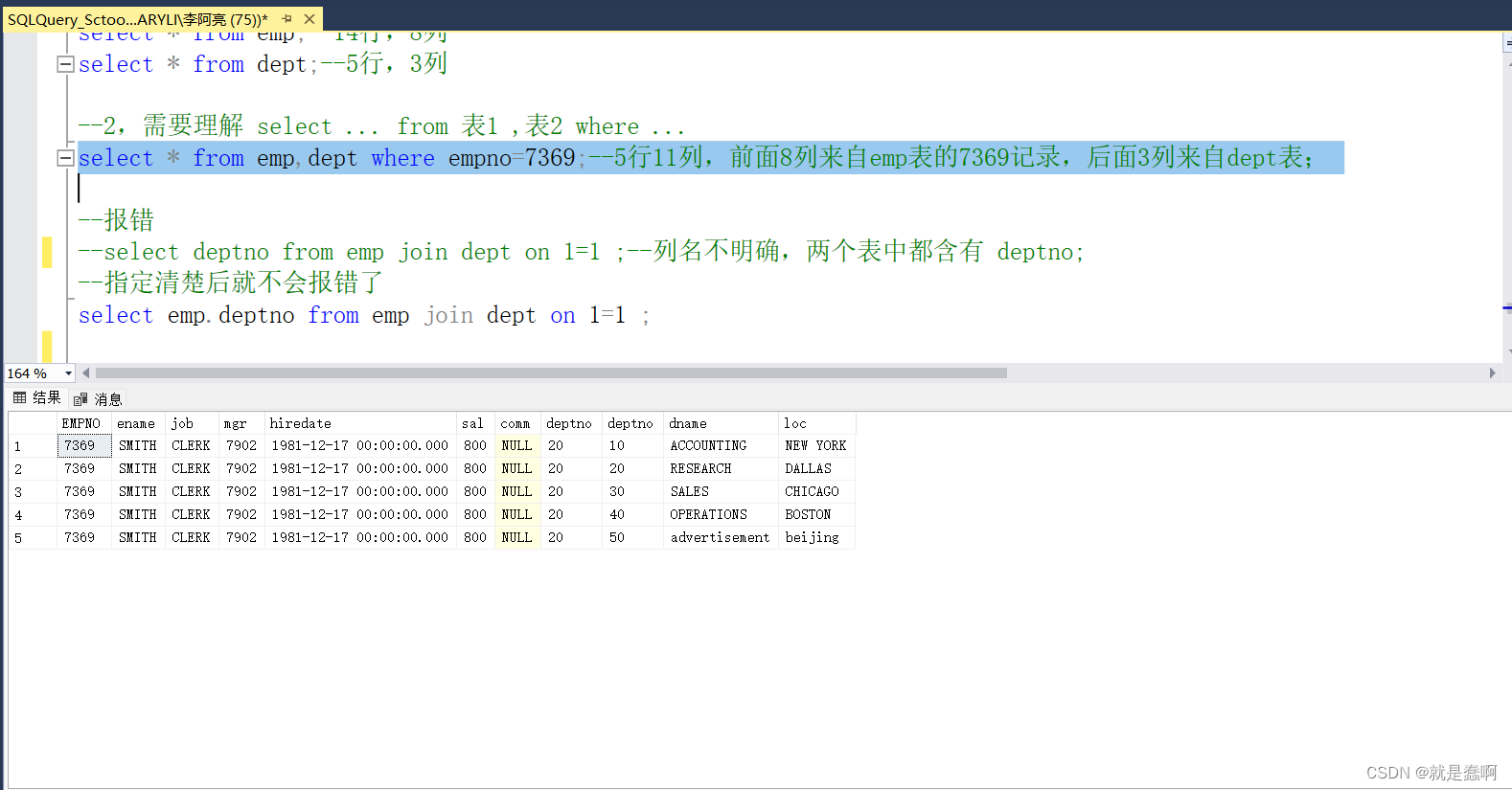
Task: Select the loc column header
Action: (815, 423)
